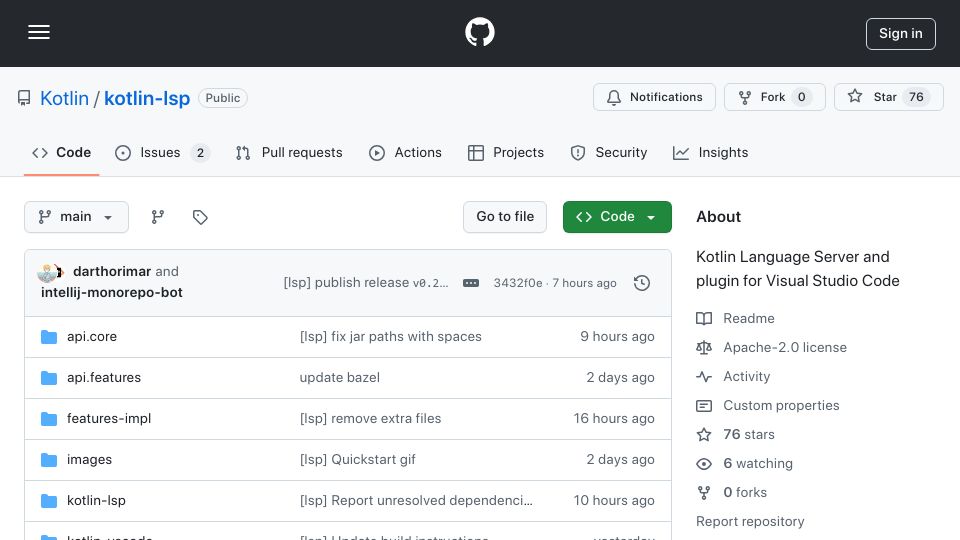Star the kotlin-lsp repository
Screen dimensions: 960x540
click(888, 97)
